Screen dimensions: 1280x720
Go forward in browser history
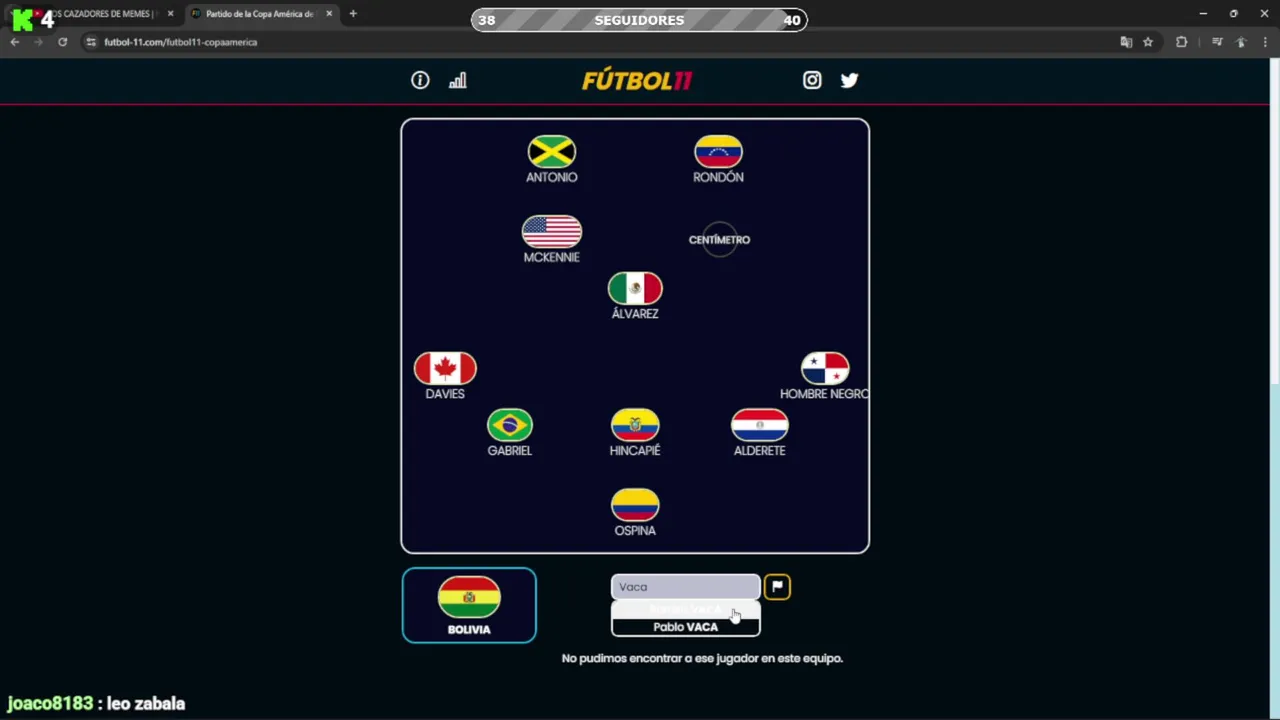coord(39,42)
